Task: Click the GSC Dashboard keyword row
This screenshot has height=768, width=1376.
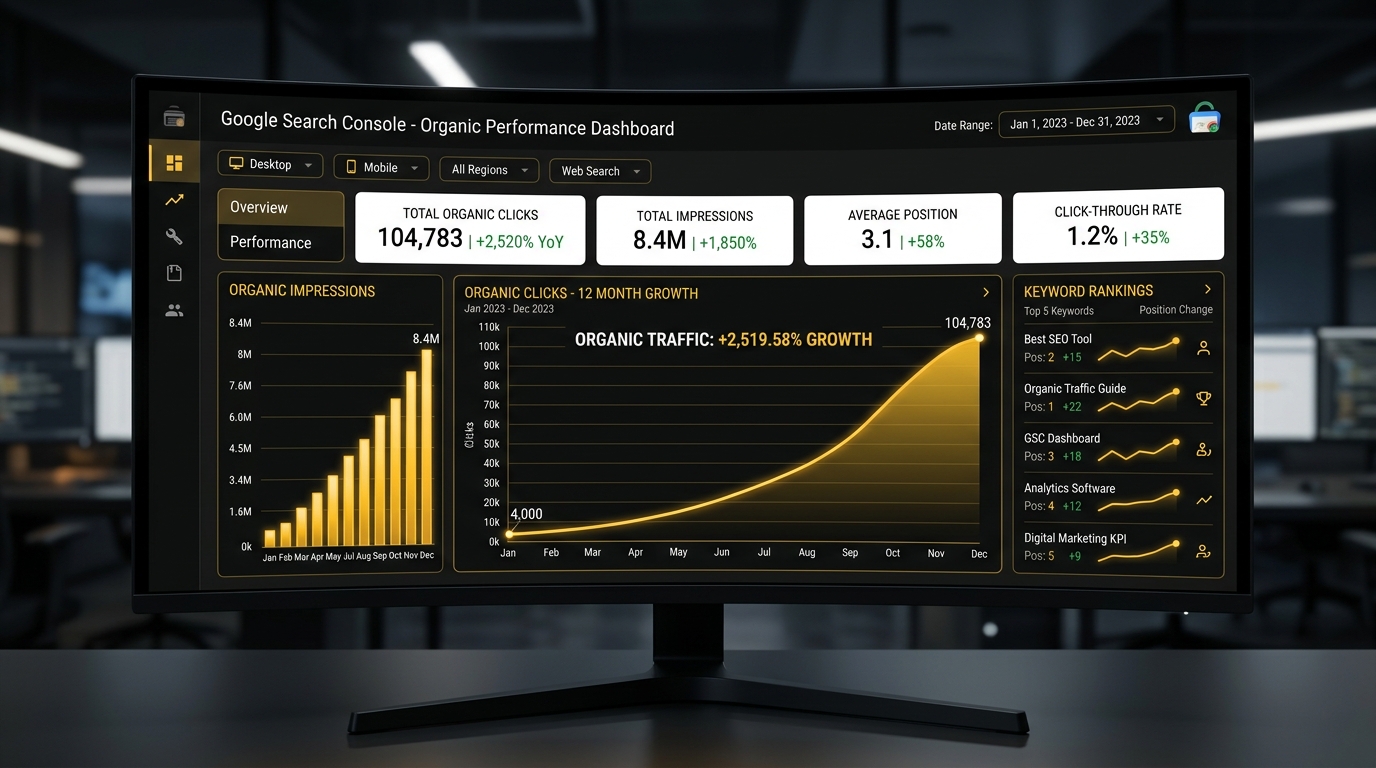Action: pyautogui.click(x=1118, y=448)
